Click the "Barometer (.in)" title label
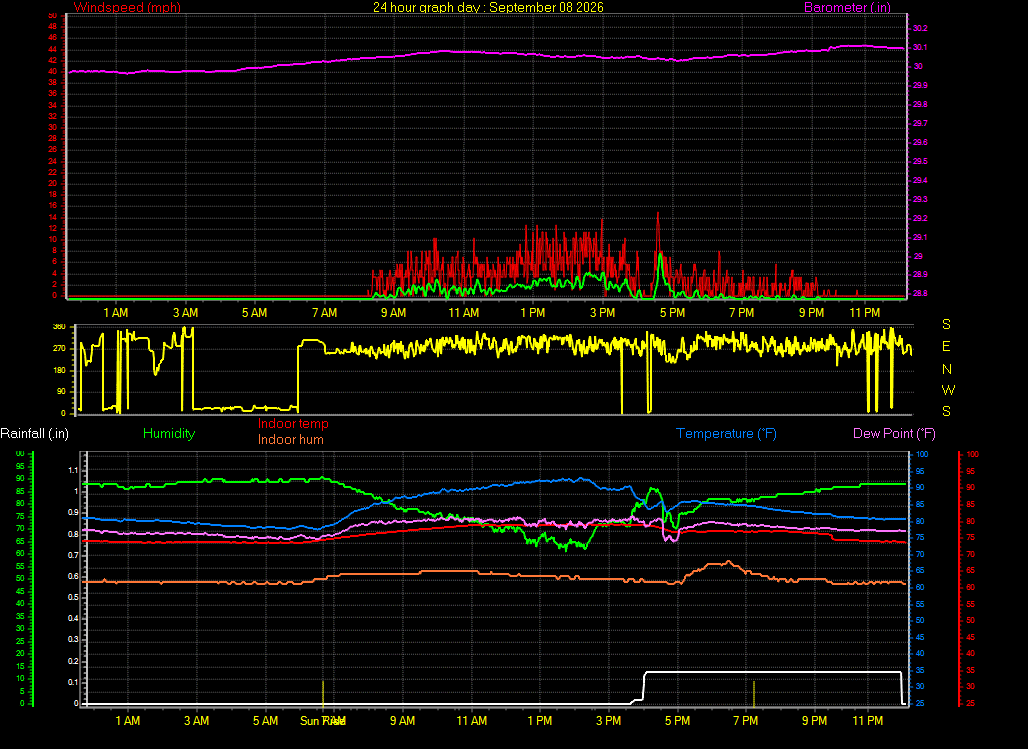 [847, 7]
